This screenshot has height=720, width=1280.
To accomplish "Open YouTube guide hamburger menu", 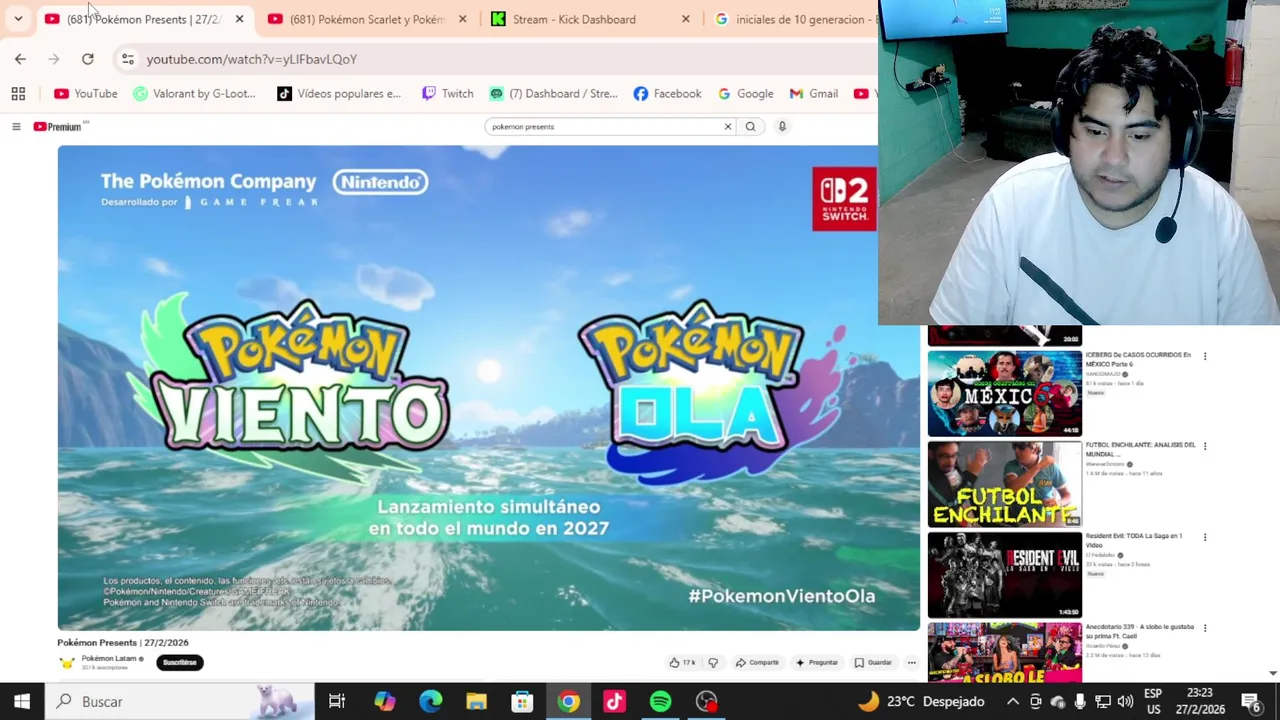I will pos(16,127).
